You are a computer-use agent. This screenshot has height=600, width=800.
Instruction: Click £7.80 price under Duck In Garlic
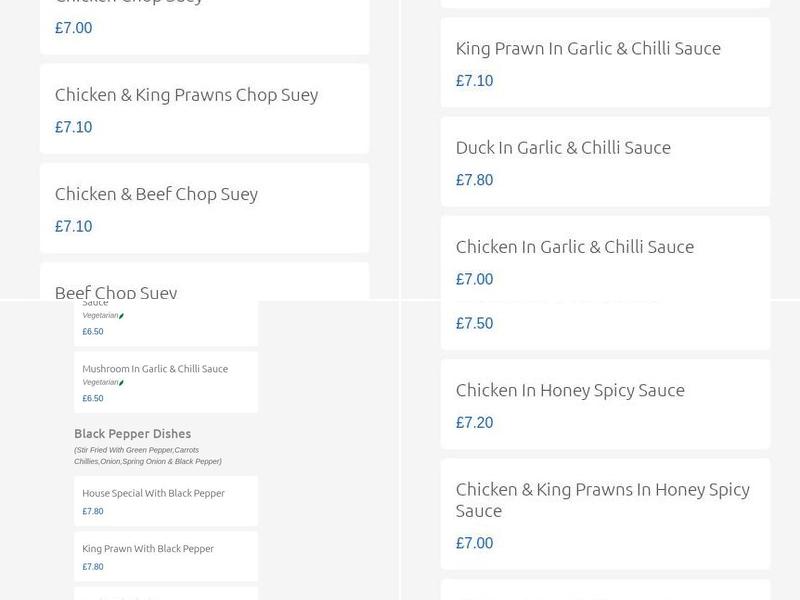pos(474,180)
